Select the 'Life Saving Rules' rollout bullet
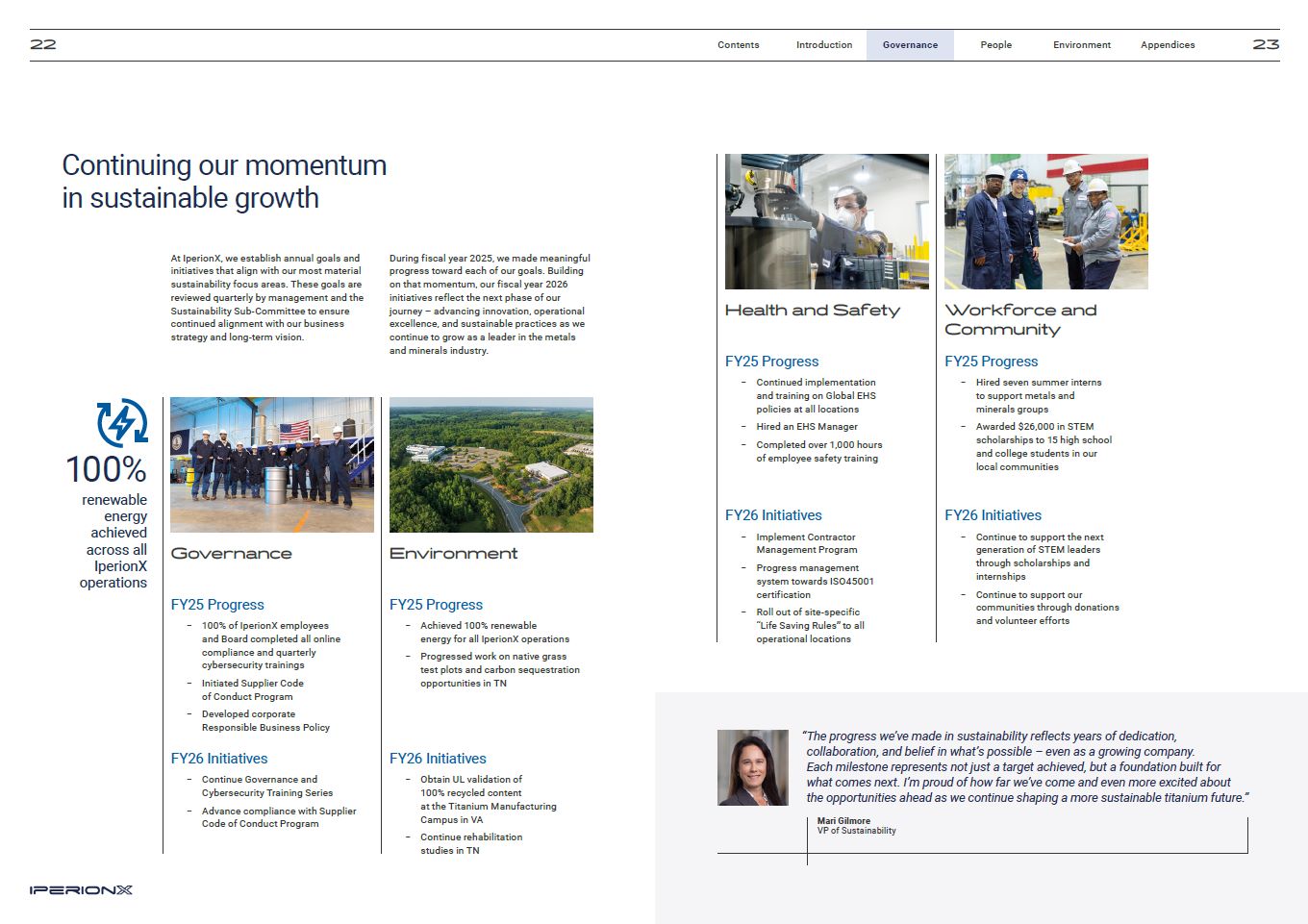This screenshot has width=1308, height=924. (810, 626)
